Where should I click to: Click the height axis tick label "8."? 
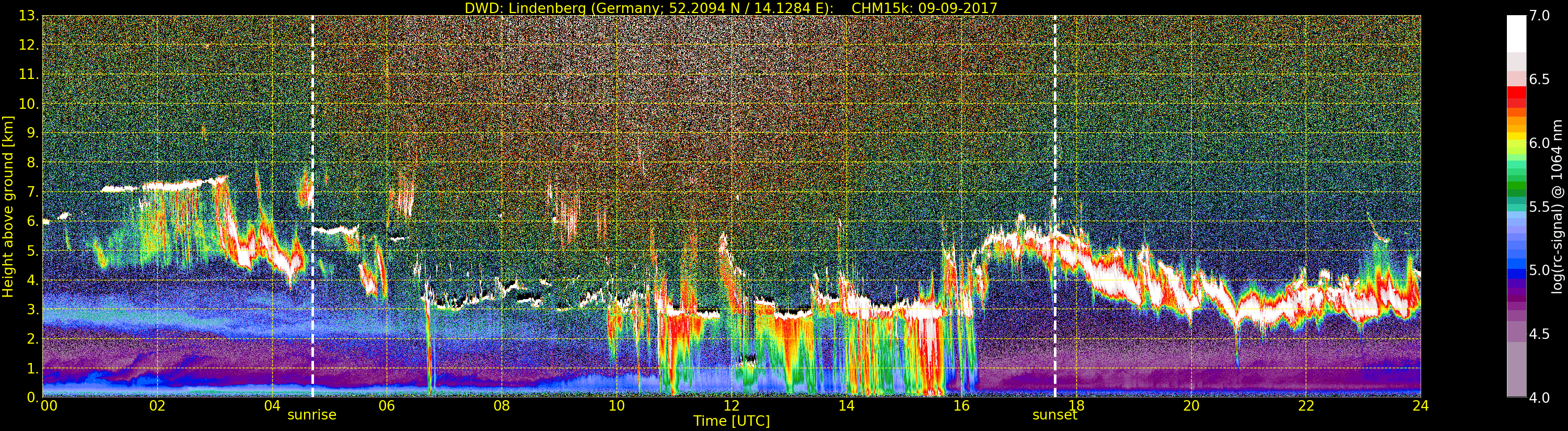(33, 163)
